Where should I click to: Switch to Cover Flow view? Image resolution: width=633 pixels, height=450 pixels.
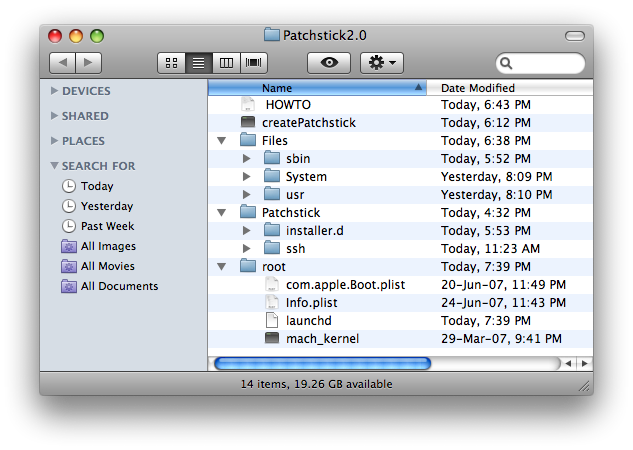point(254,63)
